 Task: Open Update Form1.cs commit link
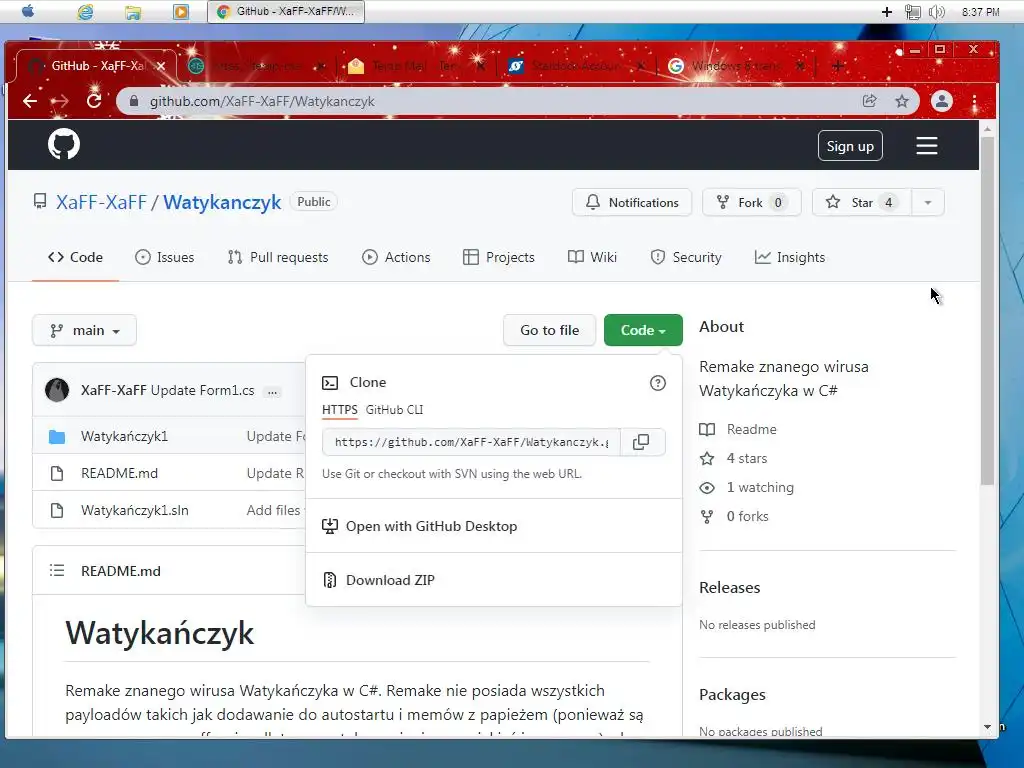point(202,391)
